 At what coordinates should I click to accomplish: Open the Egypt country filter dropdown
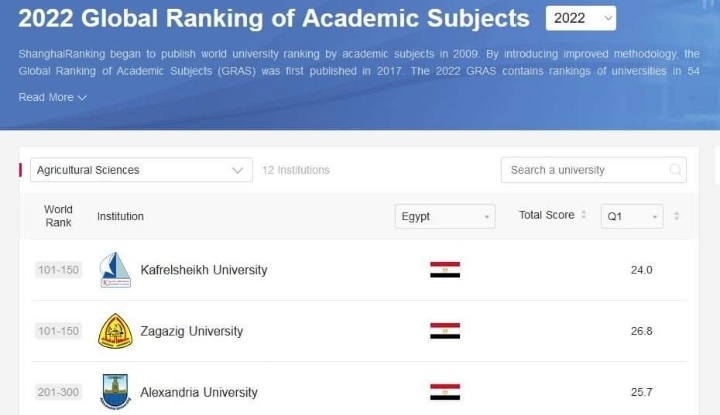[x=445, y=216]
